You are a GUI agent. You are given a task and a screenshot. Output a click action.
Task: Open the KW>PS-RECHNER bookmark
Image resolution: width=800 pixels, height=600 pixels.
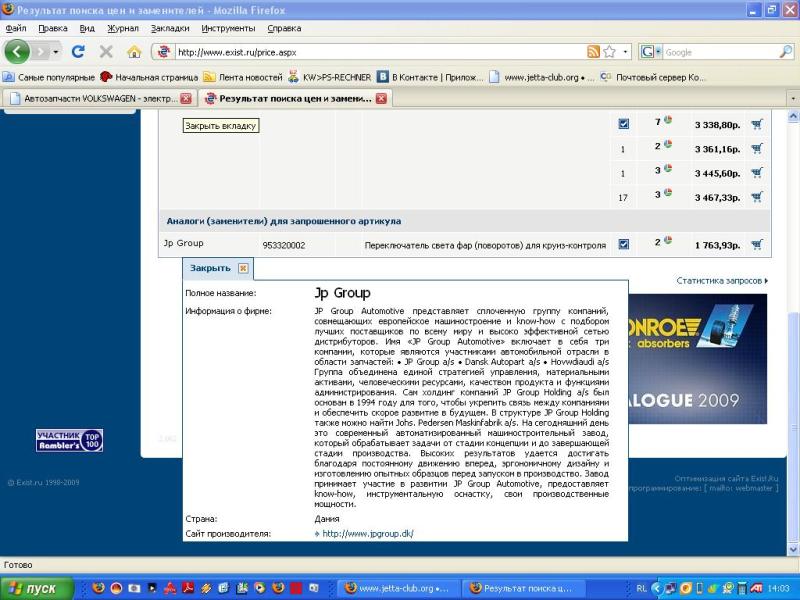[x=330, y=78]
